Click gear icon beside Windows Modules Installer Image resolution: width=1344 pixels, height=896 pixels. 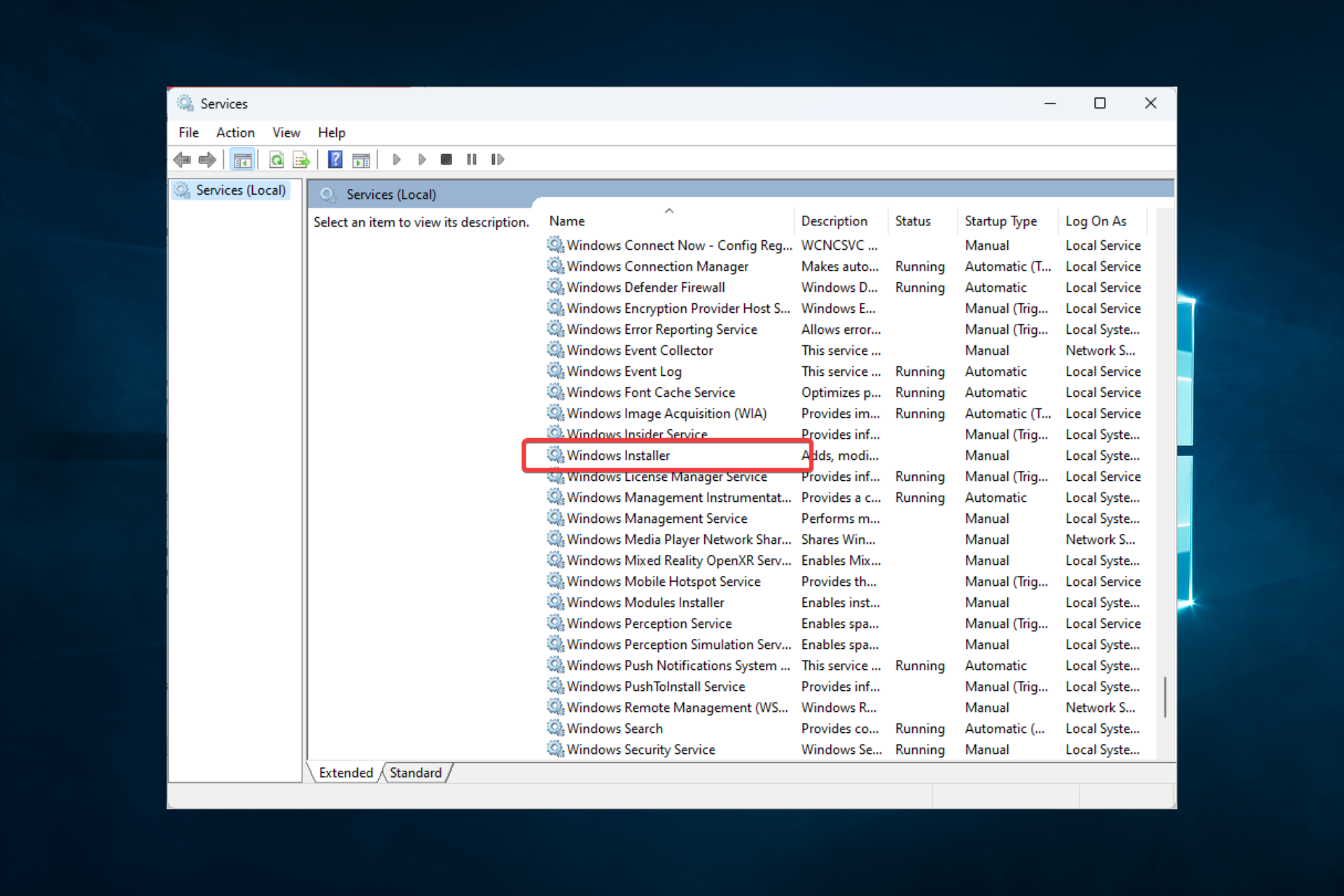pos(556,602)
